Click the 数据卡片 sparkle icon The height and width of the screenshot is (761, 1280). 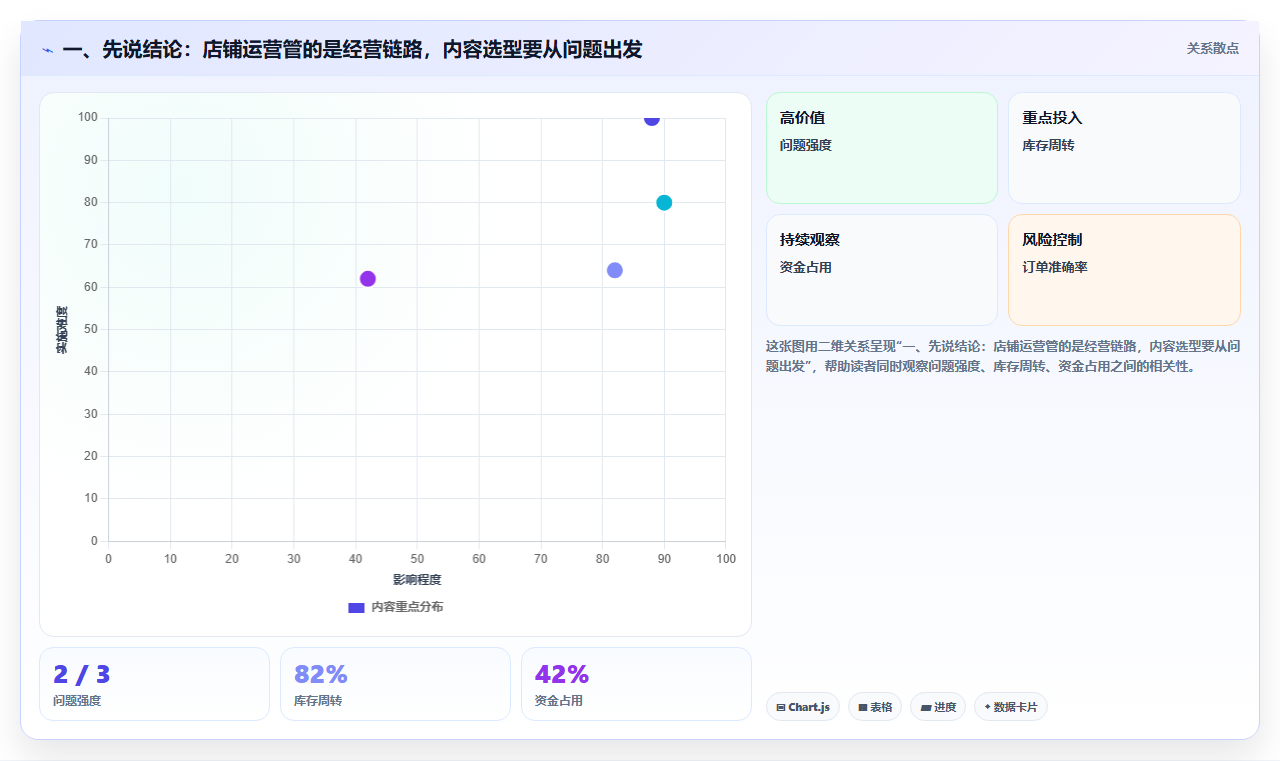point(987,707)
